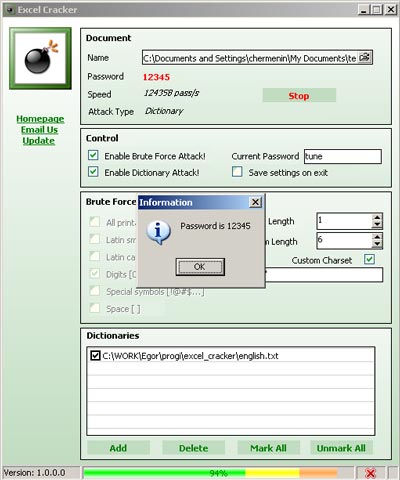
Task: Add a dictionary file
Action: click(118, 448)
